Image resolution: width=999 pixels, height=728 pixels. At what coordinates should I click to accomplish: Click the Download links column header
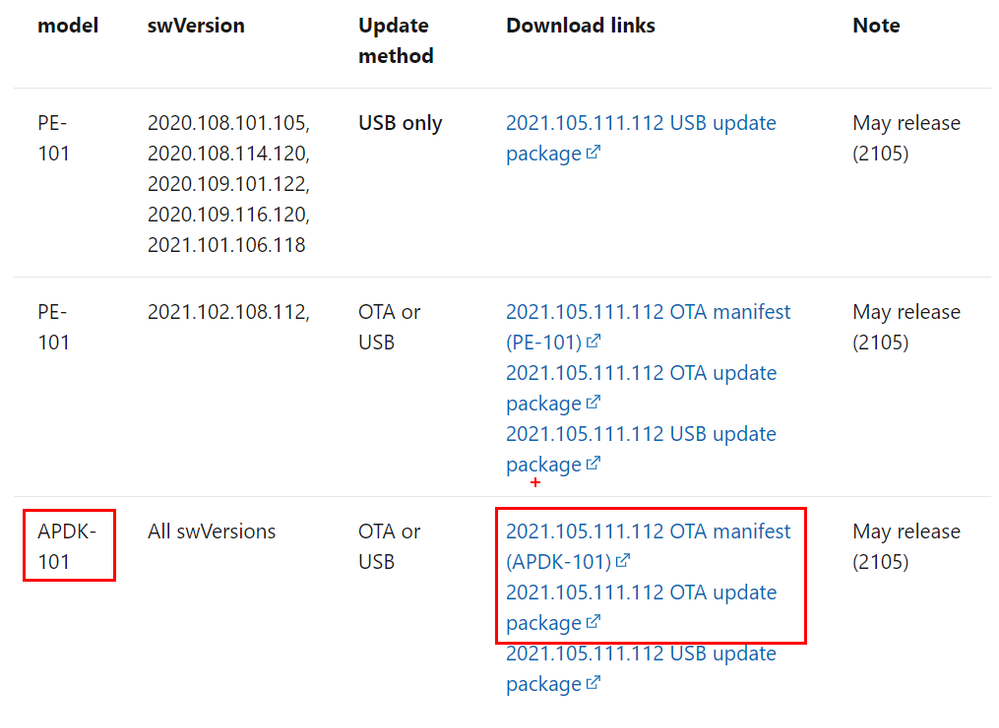(580, 25)
